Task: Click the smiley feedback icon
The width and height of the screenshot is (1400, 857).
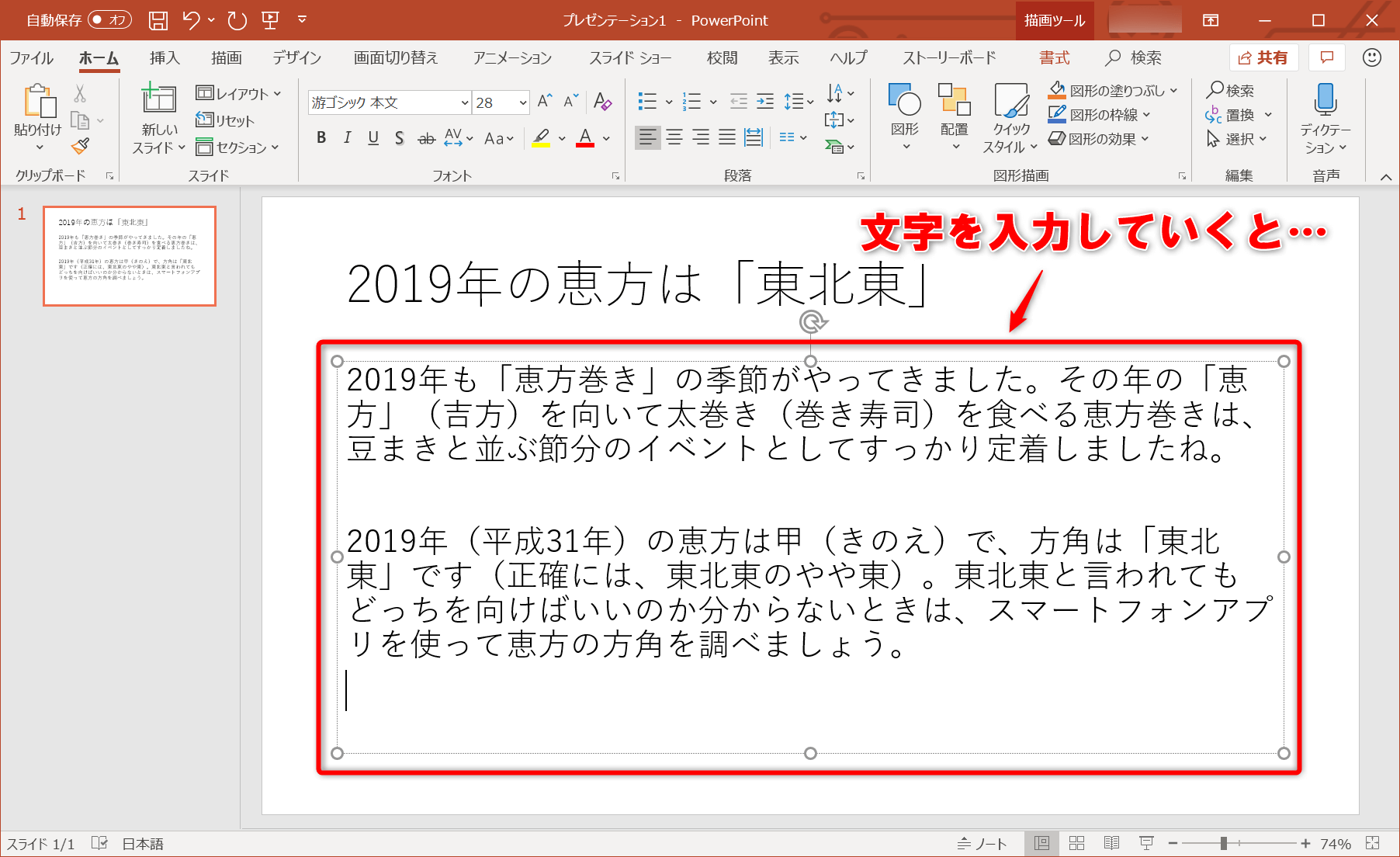Action: pos(1372,57)
